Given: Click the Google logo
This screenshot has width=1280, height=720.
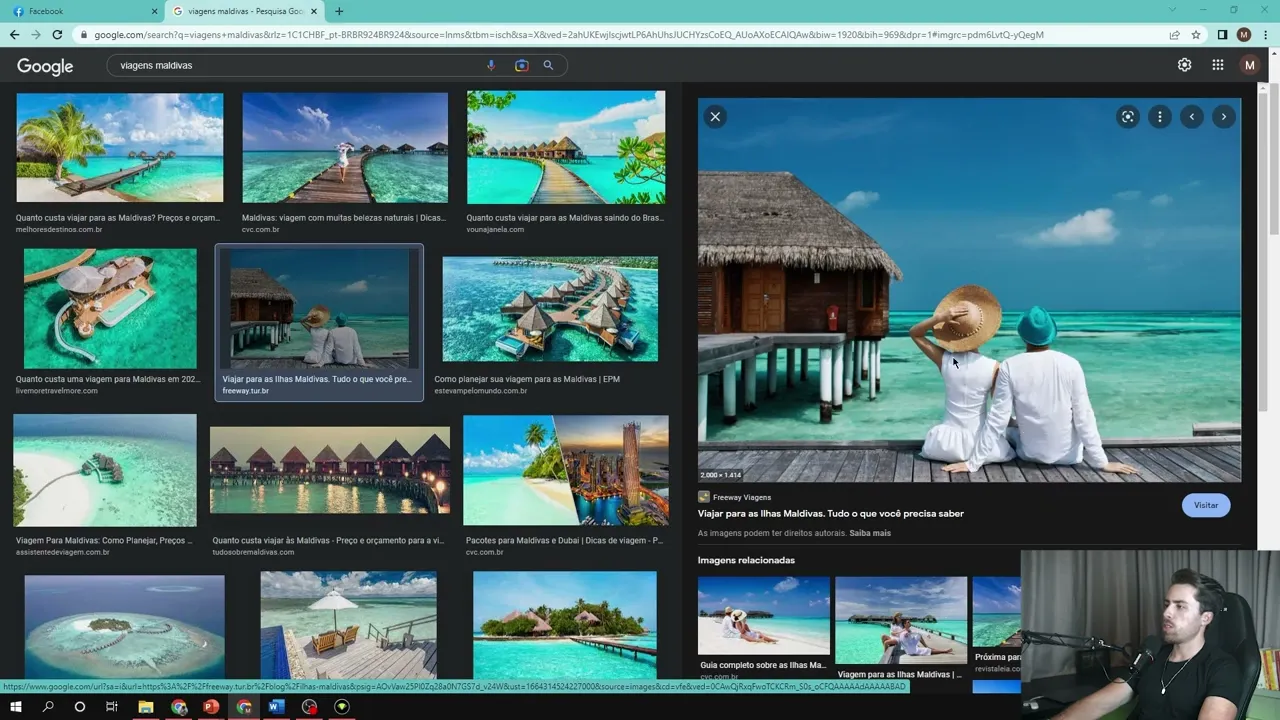Looking at the screenshot, I should pyautogui.click(x=45, y=66).
